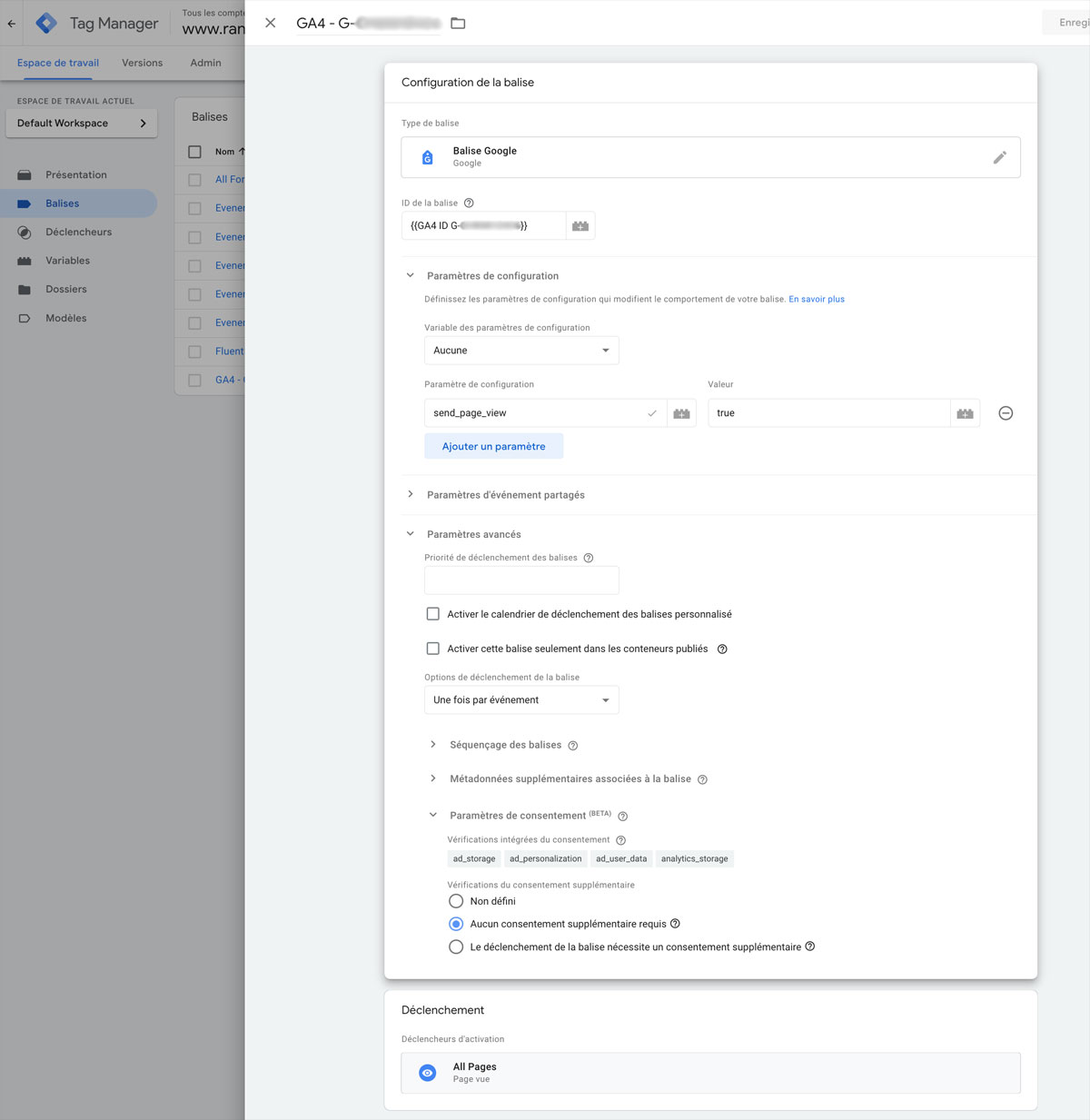
Task: Open variable picker for send_page_view parameter
Action: [681, 413]
